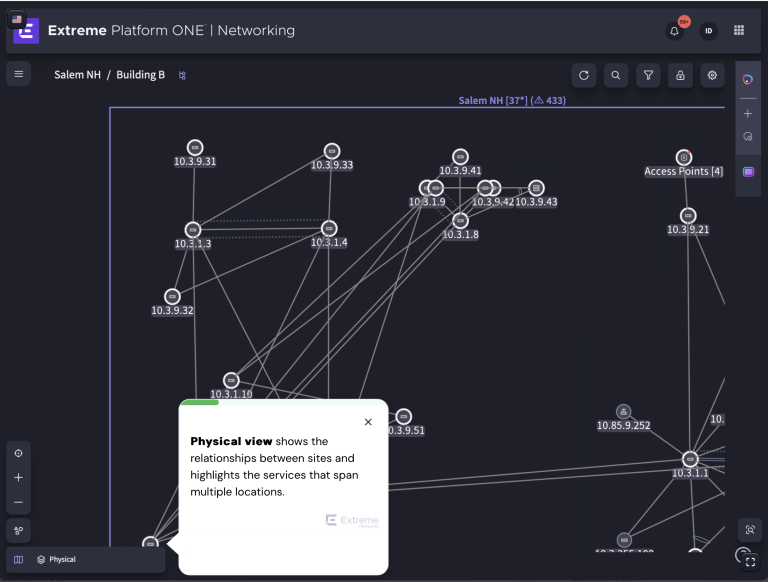Open the Physical layer selector
Screen dimensions: 768x582
57,559
